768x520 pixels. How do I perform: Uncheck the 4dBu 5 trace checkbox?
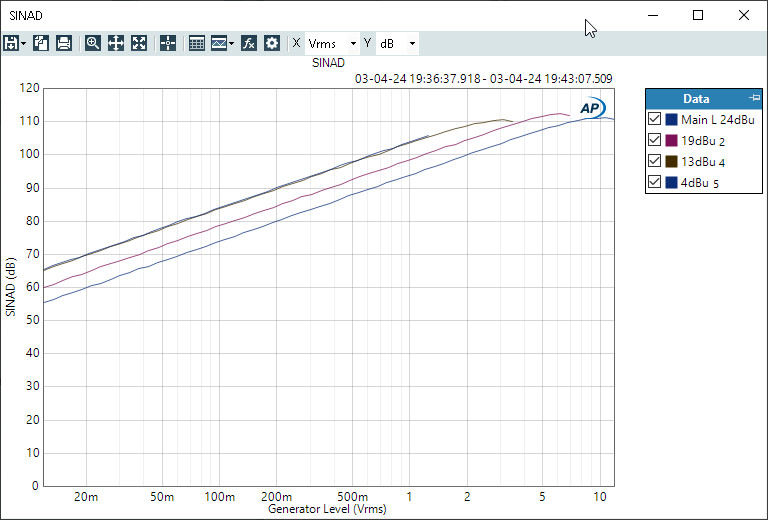click(654, 182)
